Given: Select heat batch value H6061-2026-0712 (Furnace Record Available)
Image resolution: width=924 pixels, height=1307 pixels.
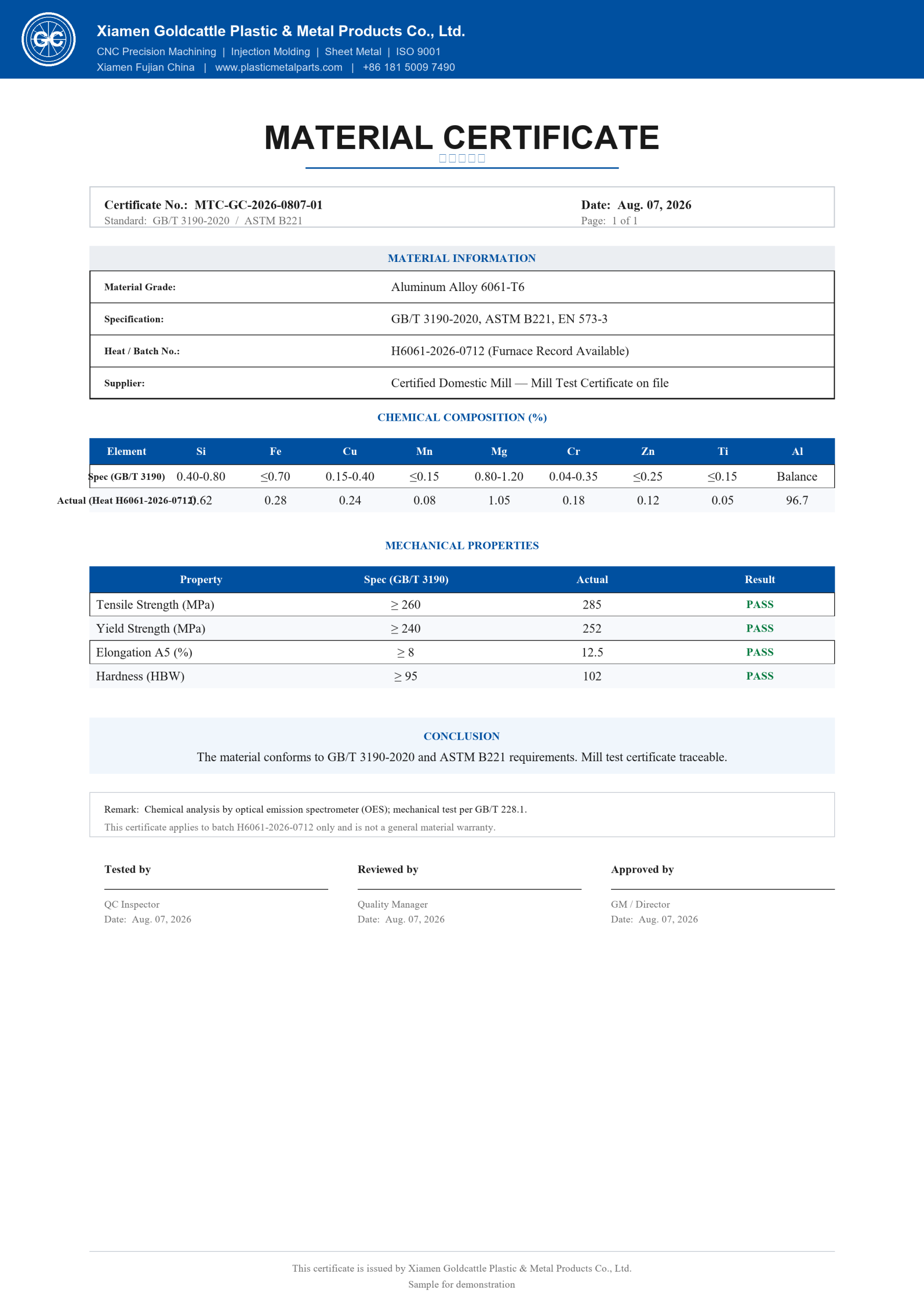Looking at the screenshot, I should pos(510,351).
